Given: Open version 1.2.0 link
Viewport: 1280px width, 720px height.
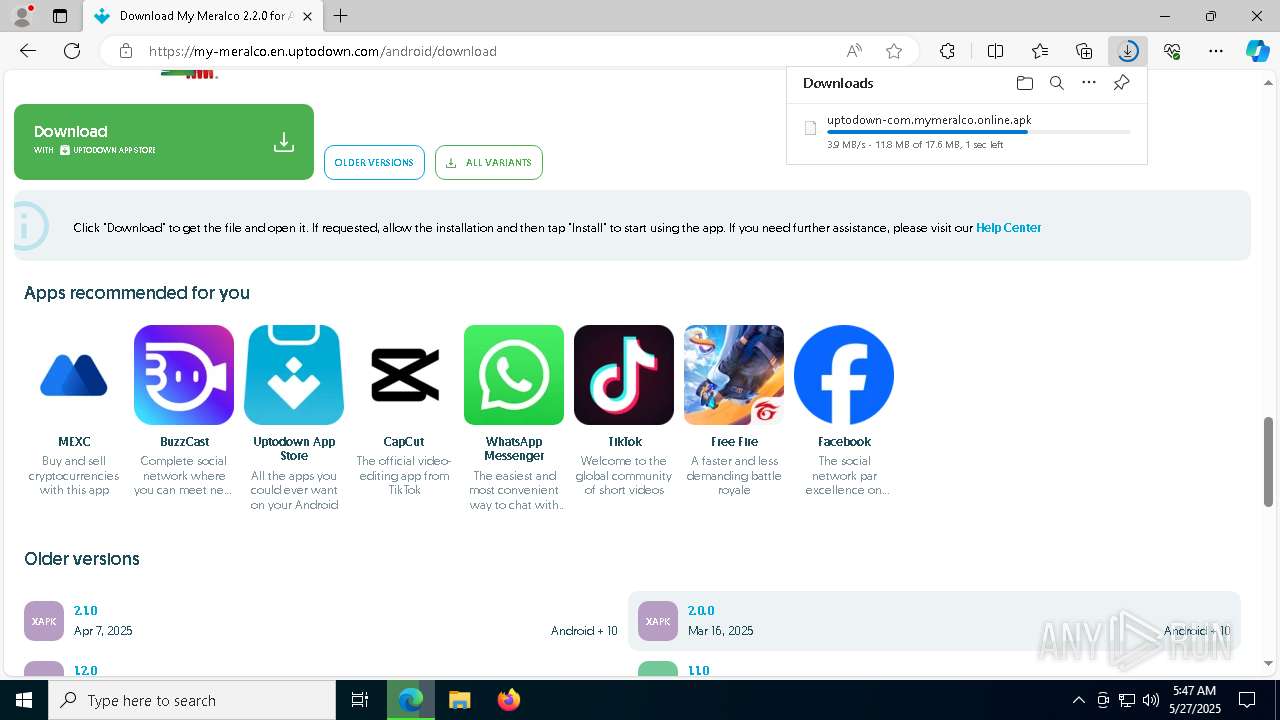Looking at the screenshot, I should point(85,670).
